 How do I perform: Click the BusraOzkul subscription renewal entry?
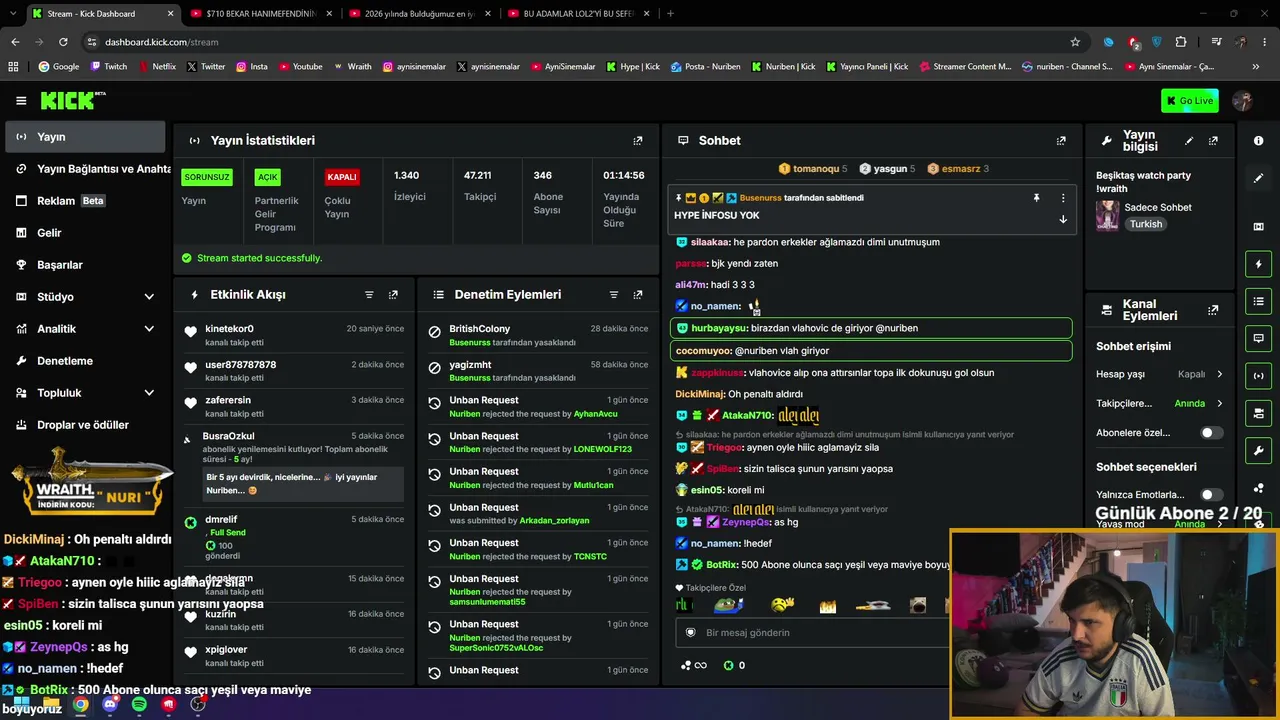[294, 466]
